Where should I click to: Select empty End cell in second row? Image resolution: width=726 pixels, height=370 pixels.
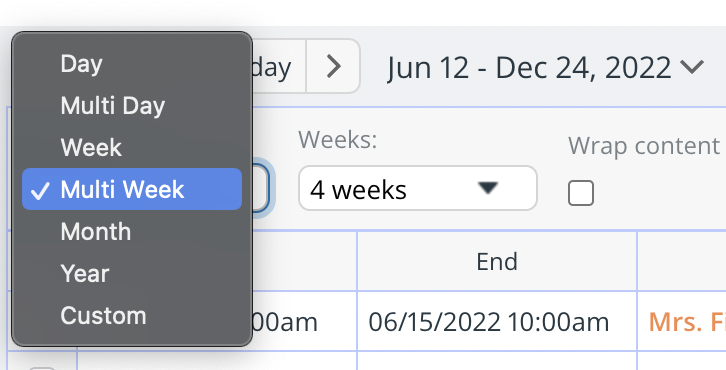click(497, 361)
